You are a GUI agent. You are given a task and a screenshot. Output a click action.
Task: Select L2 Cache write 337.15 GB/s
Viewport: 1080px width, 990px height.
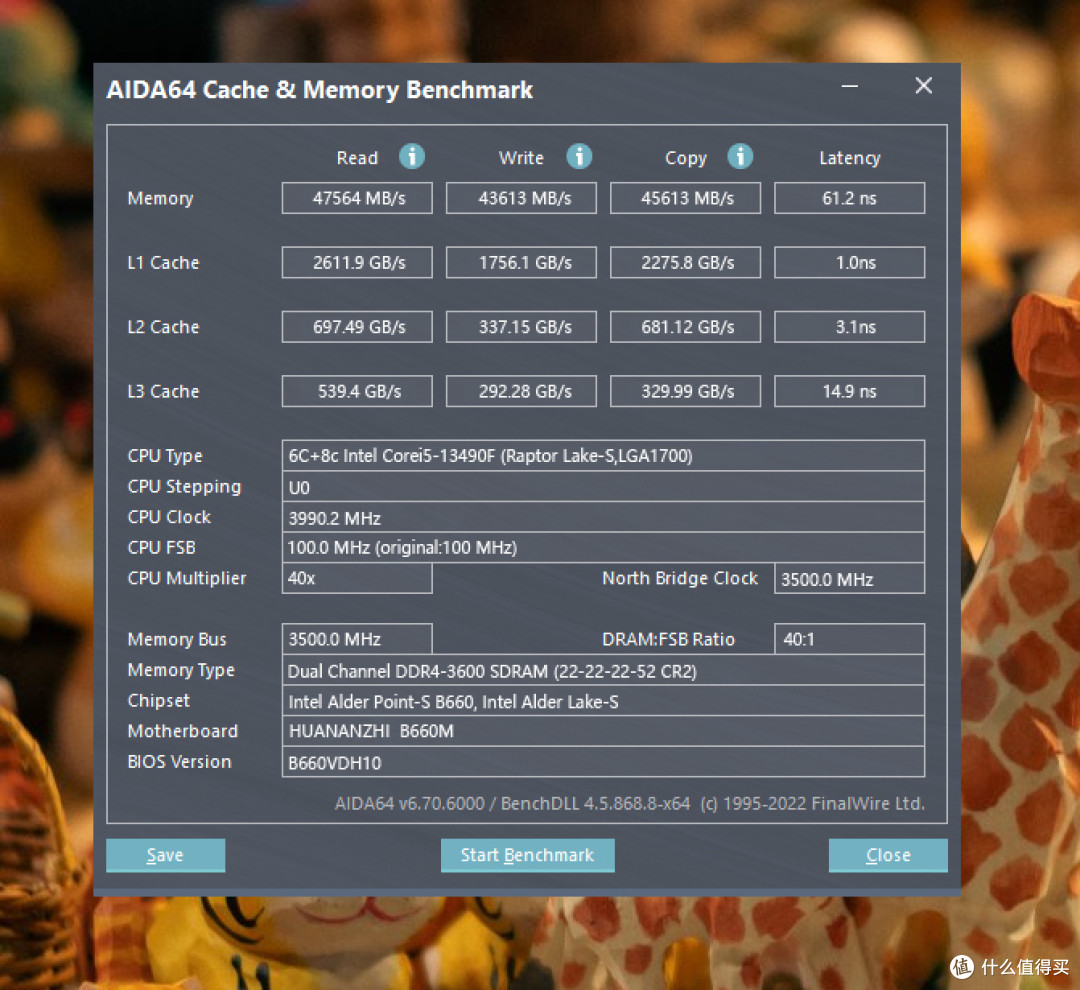coord(521,327)
